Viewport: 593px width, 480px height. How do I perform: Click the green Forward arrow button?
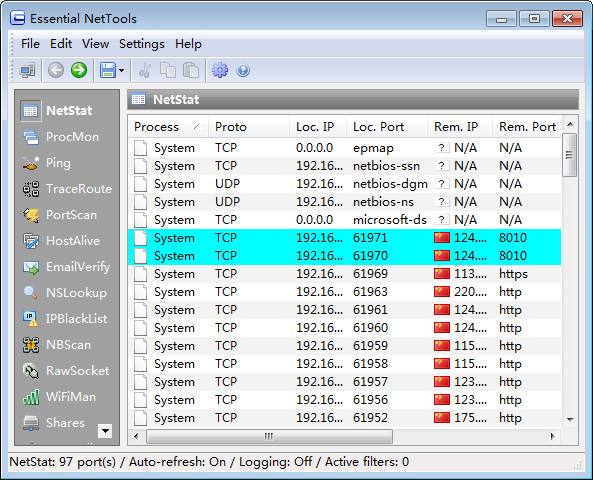point(79,70)
